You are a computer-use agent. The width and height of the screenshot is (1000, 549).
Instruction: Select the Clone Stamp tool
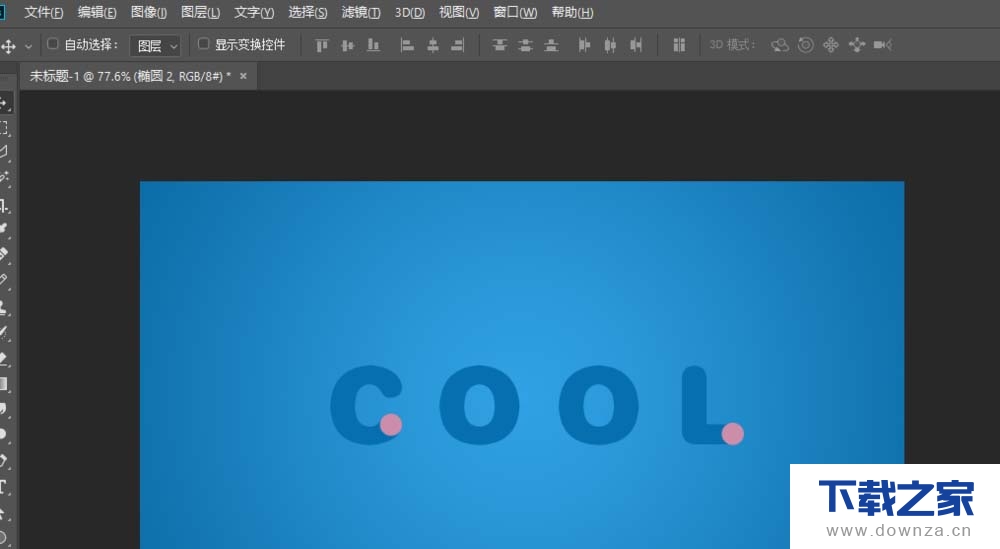pos(4,307)
